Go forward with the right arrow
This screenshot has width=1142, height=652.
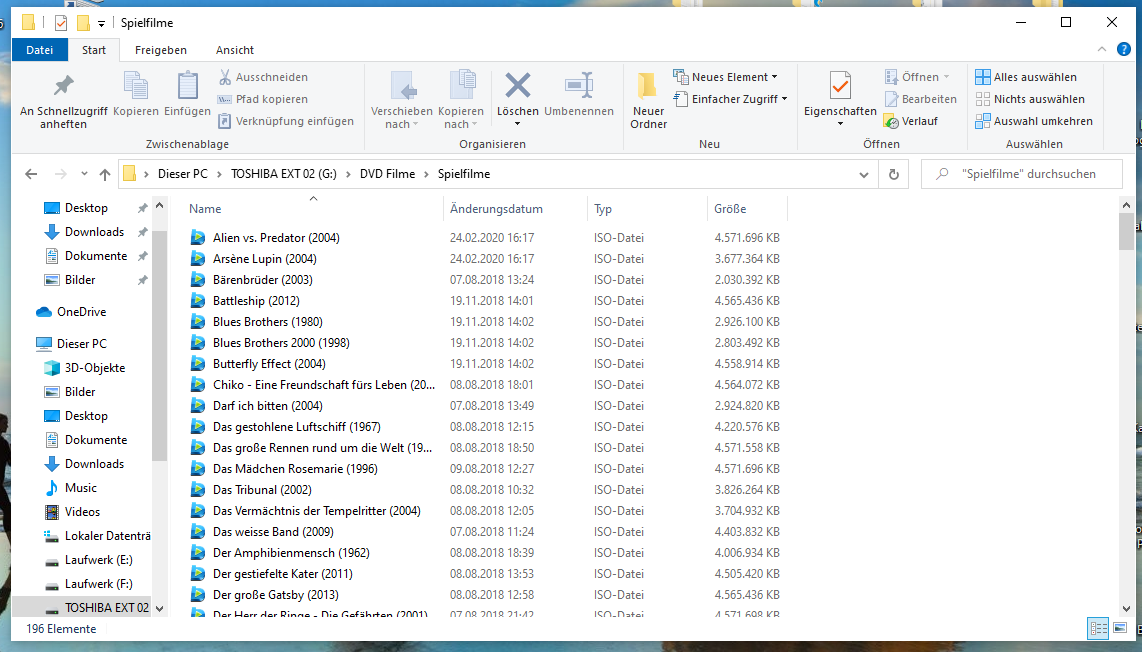60,174
